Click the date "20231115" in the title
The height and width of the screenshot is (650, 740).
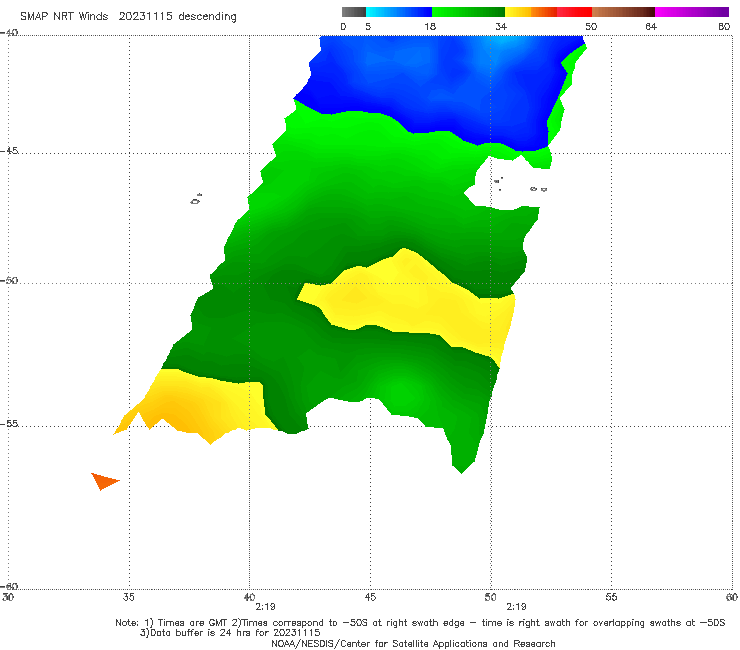[145, 16]
